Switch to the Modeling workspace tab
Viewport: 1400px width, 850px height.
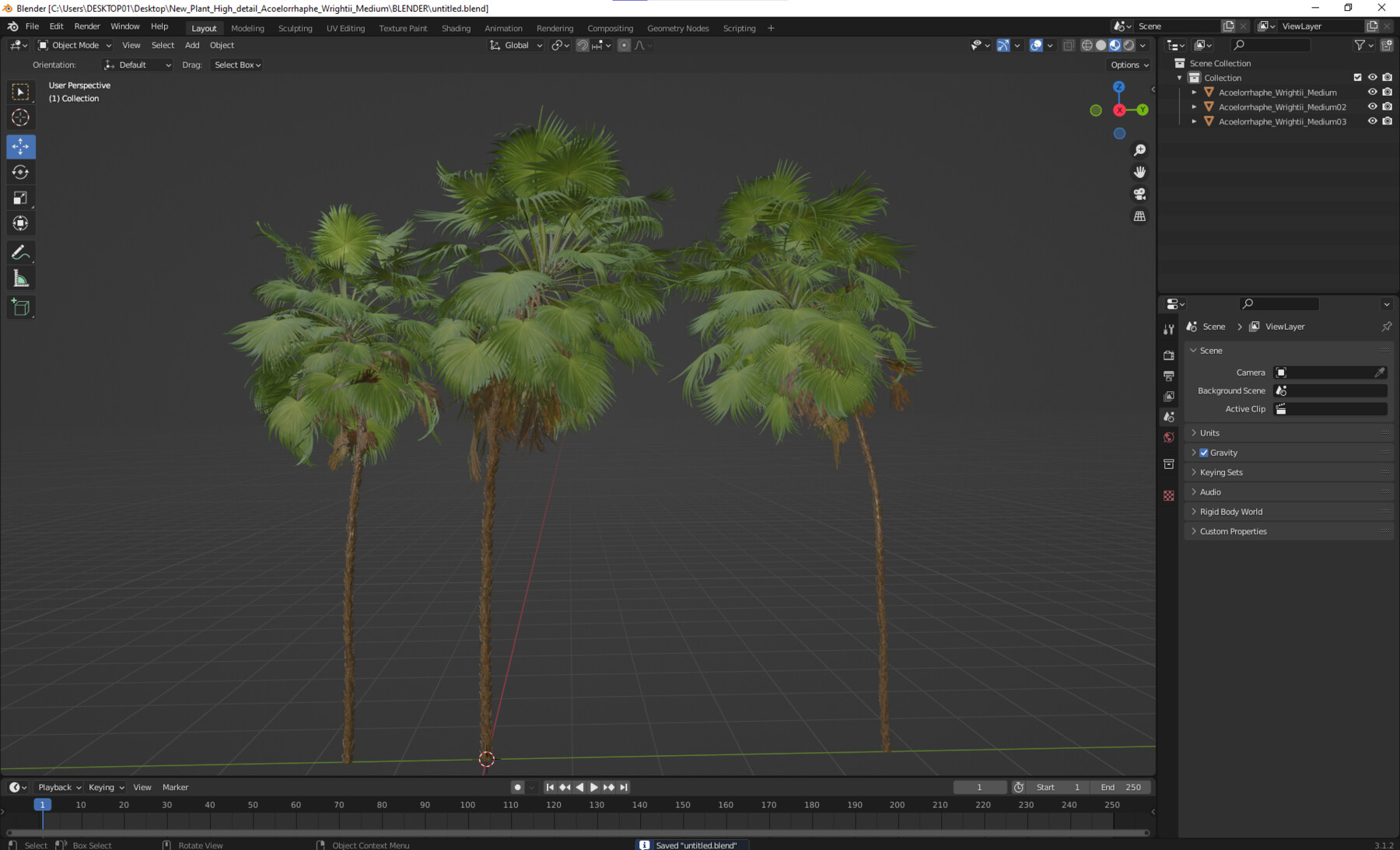(x=247, y=29)
